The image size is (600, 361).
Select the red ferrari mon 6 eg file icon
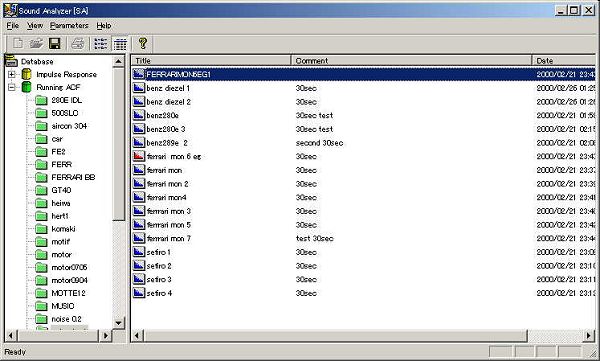(139, 156)
